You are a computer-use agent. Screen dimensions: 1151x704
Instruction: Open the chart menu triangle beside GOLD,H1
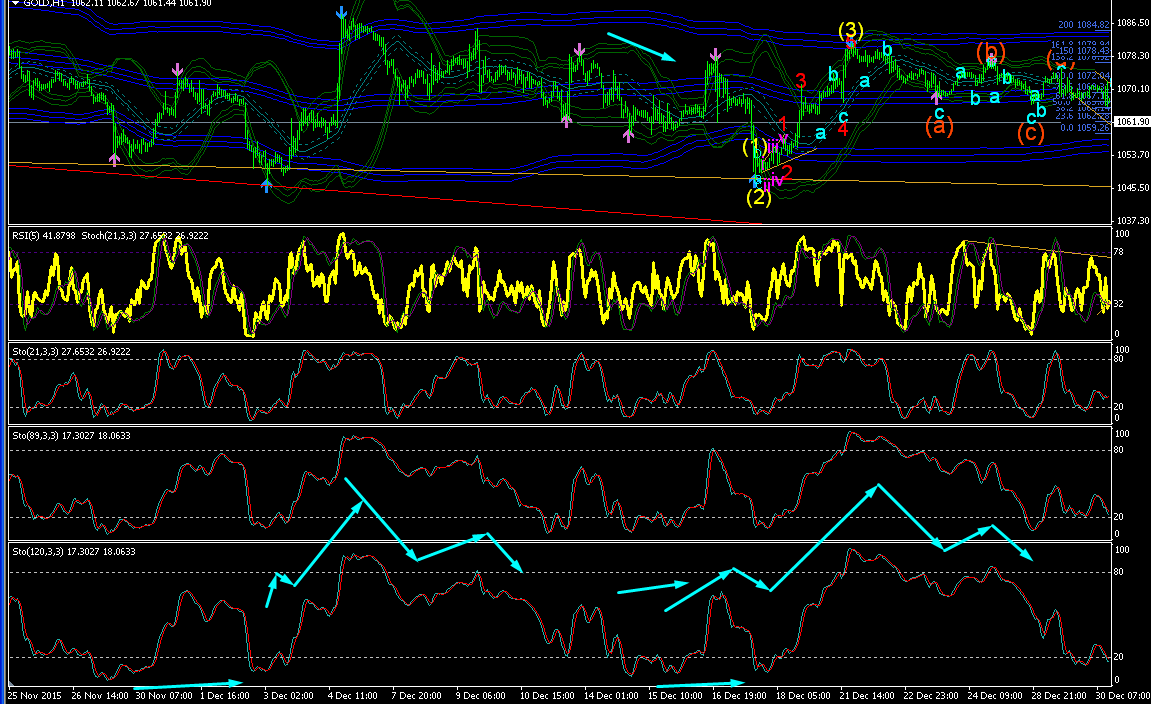pyautogui.click(x=15, y=4)
